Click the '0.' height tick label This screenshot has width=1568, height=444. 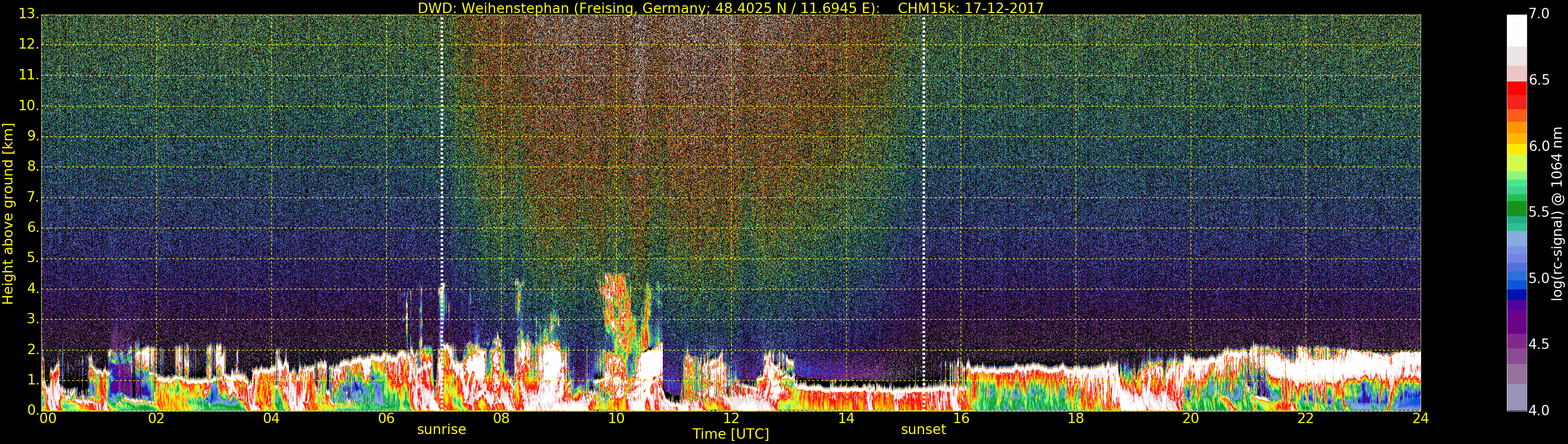click(x=33, y=410)
